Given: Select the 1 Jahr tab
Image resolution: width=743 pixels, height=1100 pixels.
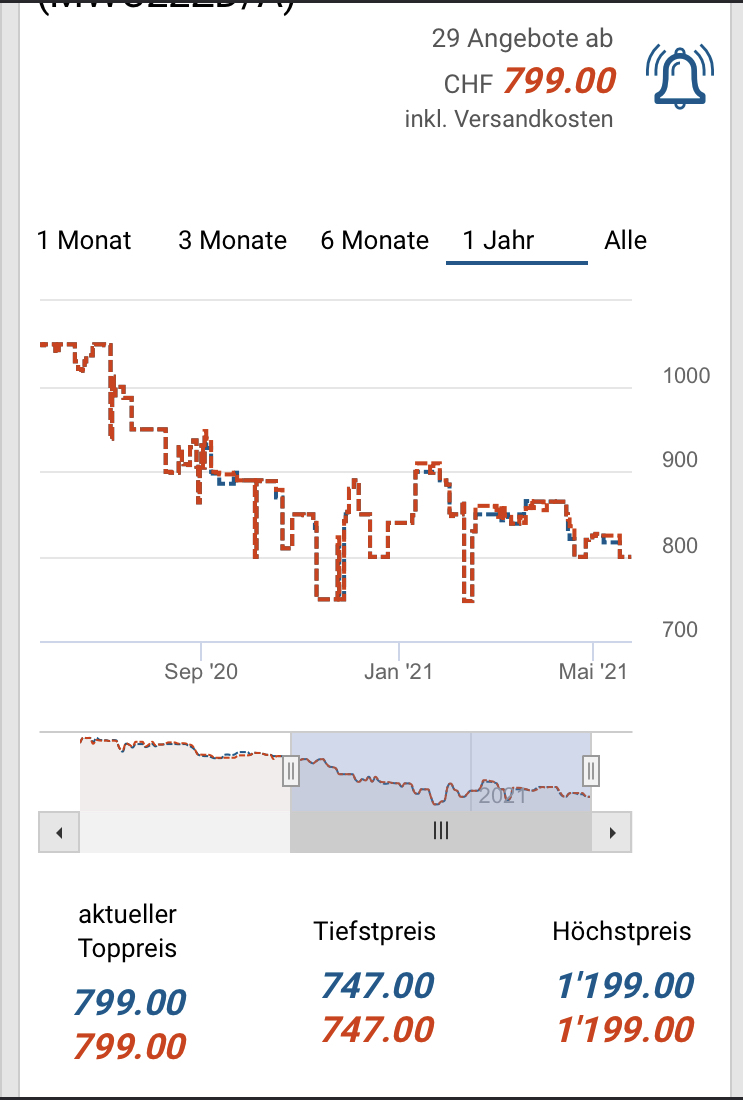Looking at the screenshot, I should 498,241.
